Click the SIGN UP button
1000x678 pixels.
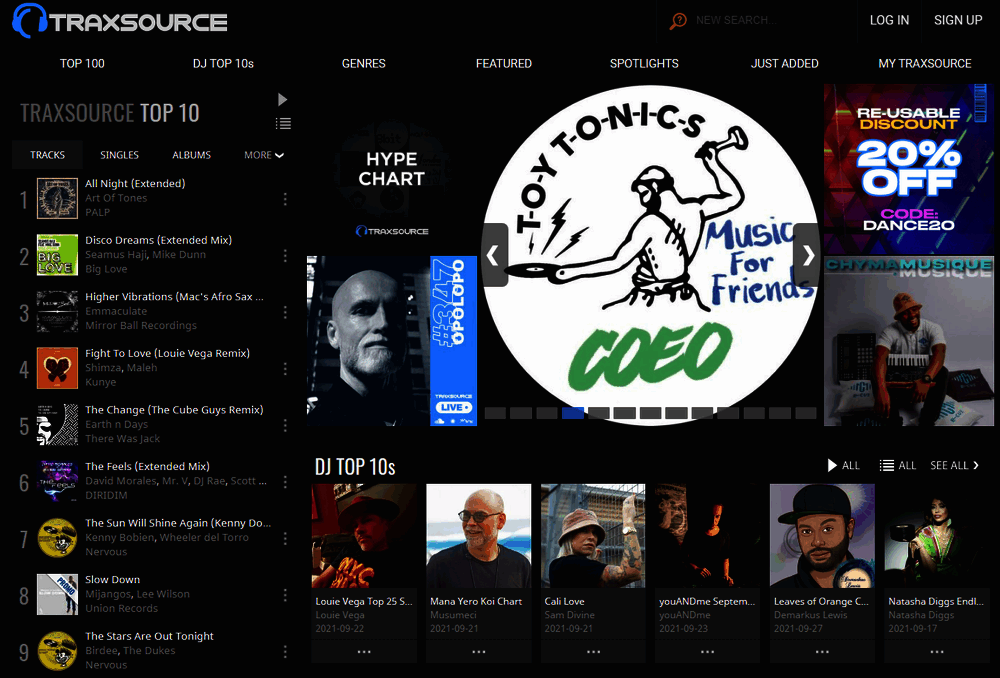pos(957,20)
